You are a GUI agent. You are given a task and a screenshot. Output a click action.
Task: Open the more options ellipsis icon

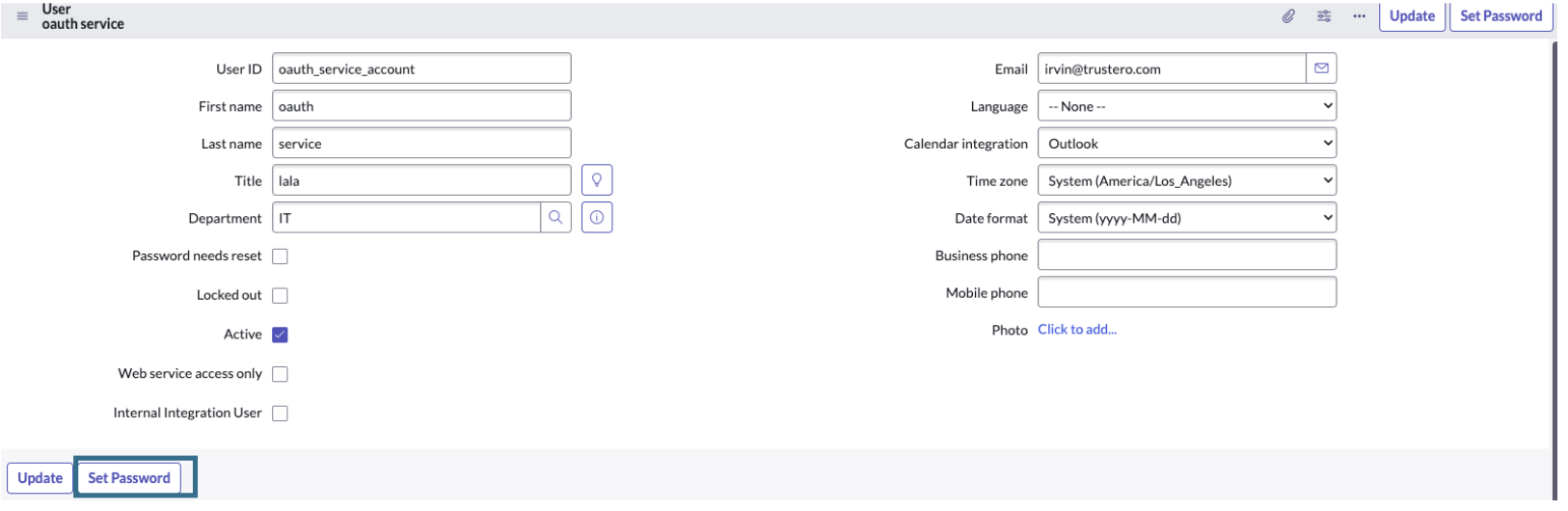point(1359,16)
